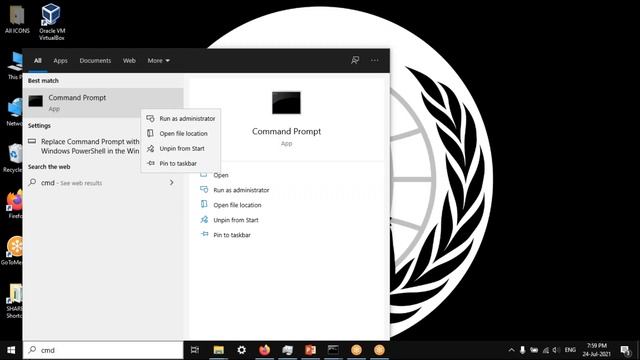Click the battery tray icon
640x360 pixels.
click(x=534, y=350)
